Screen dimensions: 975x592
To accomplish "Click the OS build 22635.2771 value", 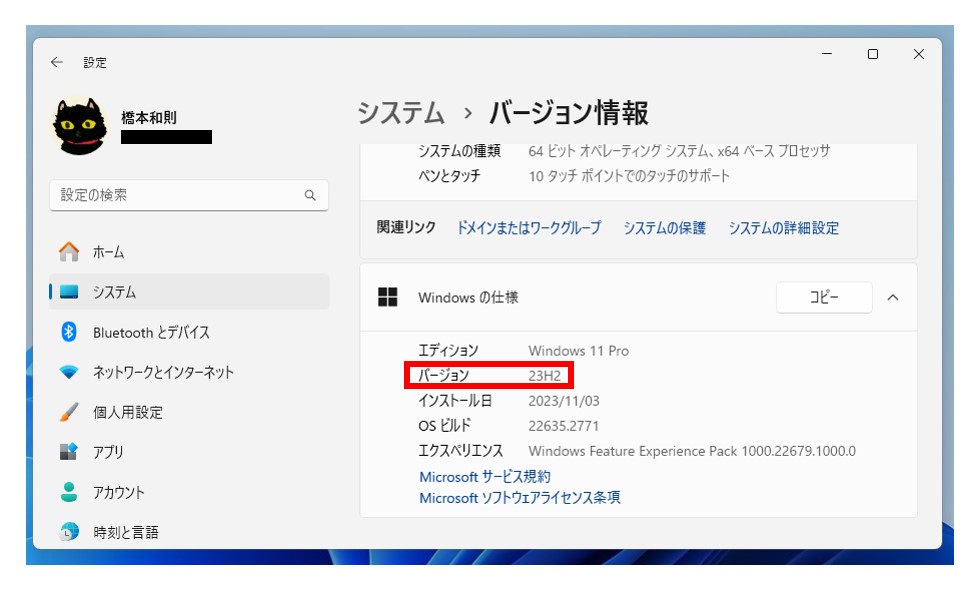I will pyautogui.click(x=563, y=426).
